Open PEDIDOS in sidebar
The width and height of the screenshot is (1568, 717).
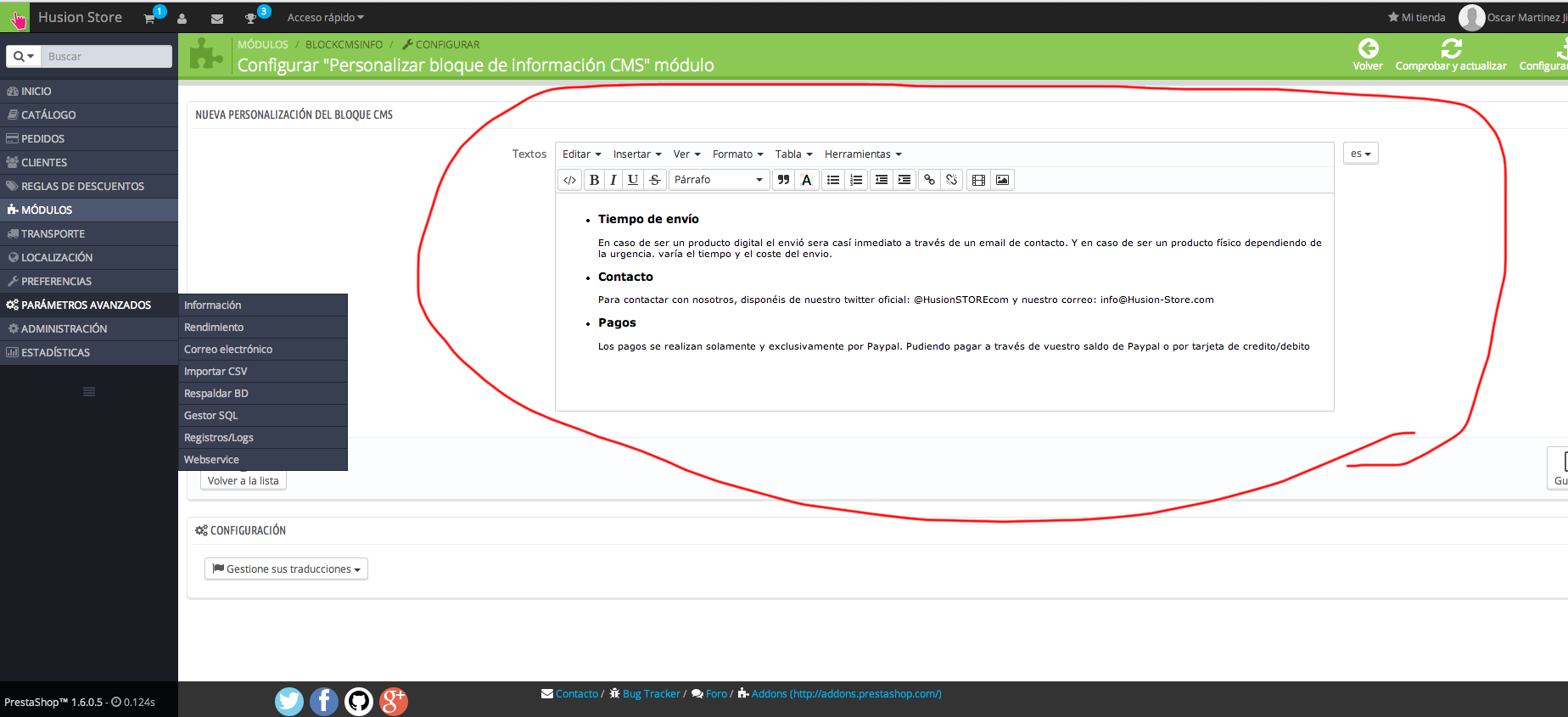tap(89, 138)
